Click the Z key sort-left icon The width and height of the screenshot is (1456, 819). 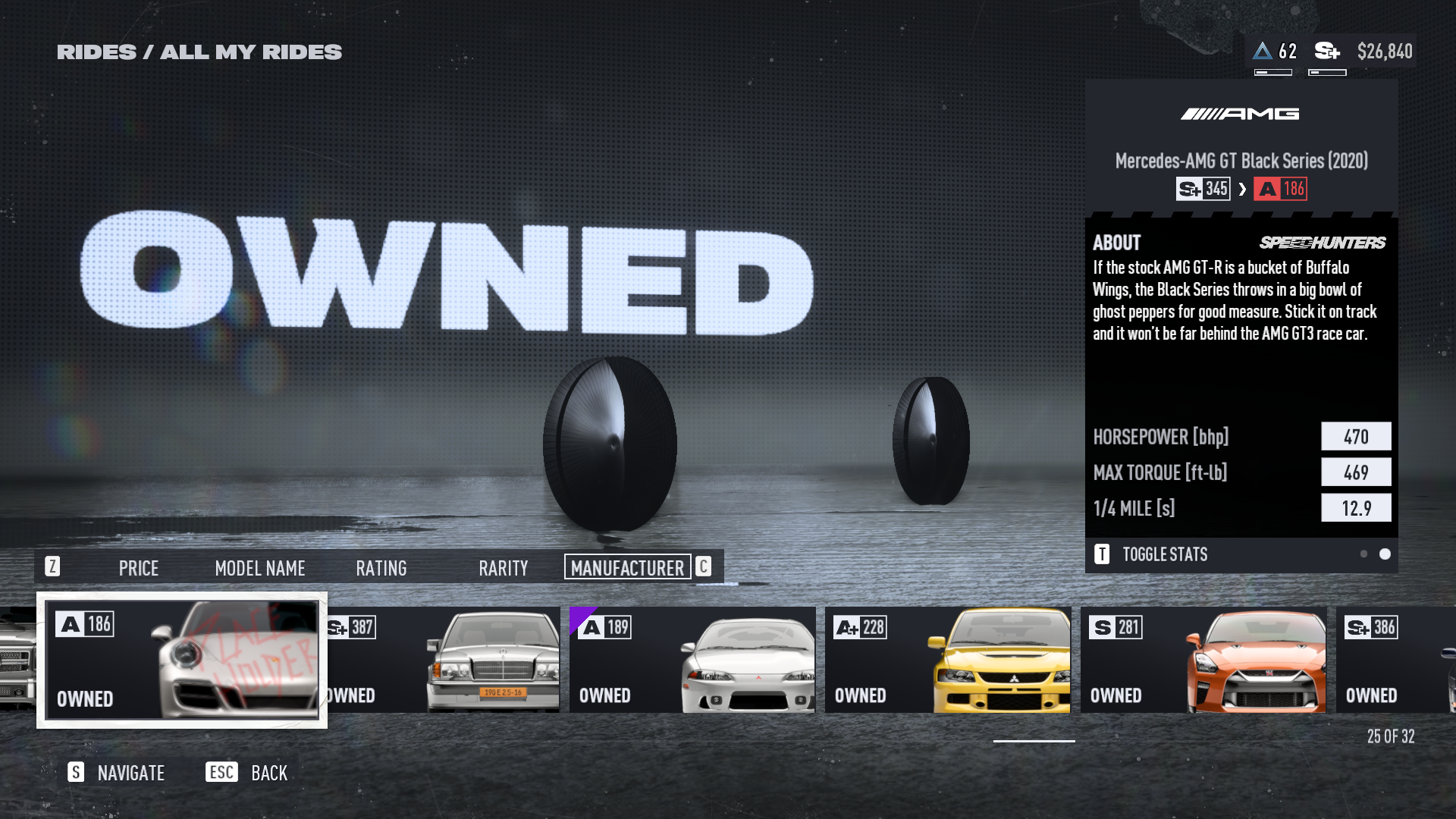tap(52, 566)
